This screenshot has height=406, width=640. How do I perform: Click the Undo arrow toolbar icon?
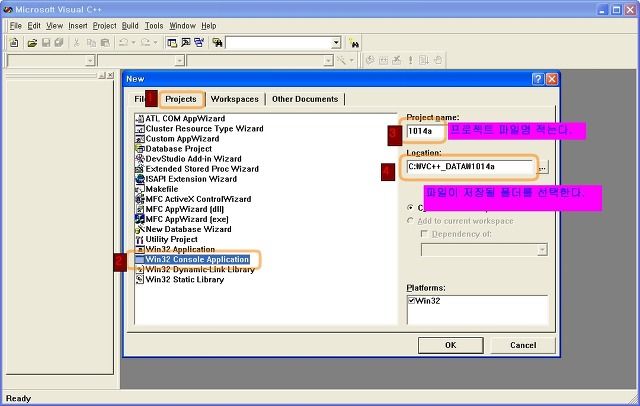[124, 42]
